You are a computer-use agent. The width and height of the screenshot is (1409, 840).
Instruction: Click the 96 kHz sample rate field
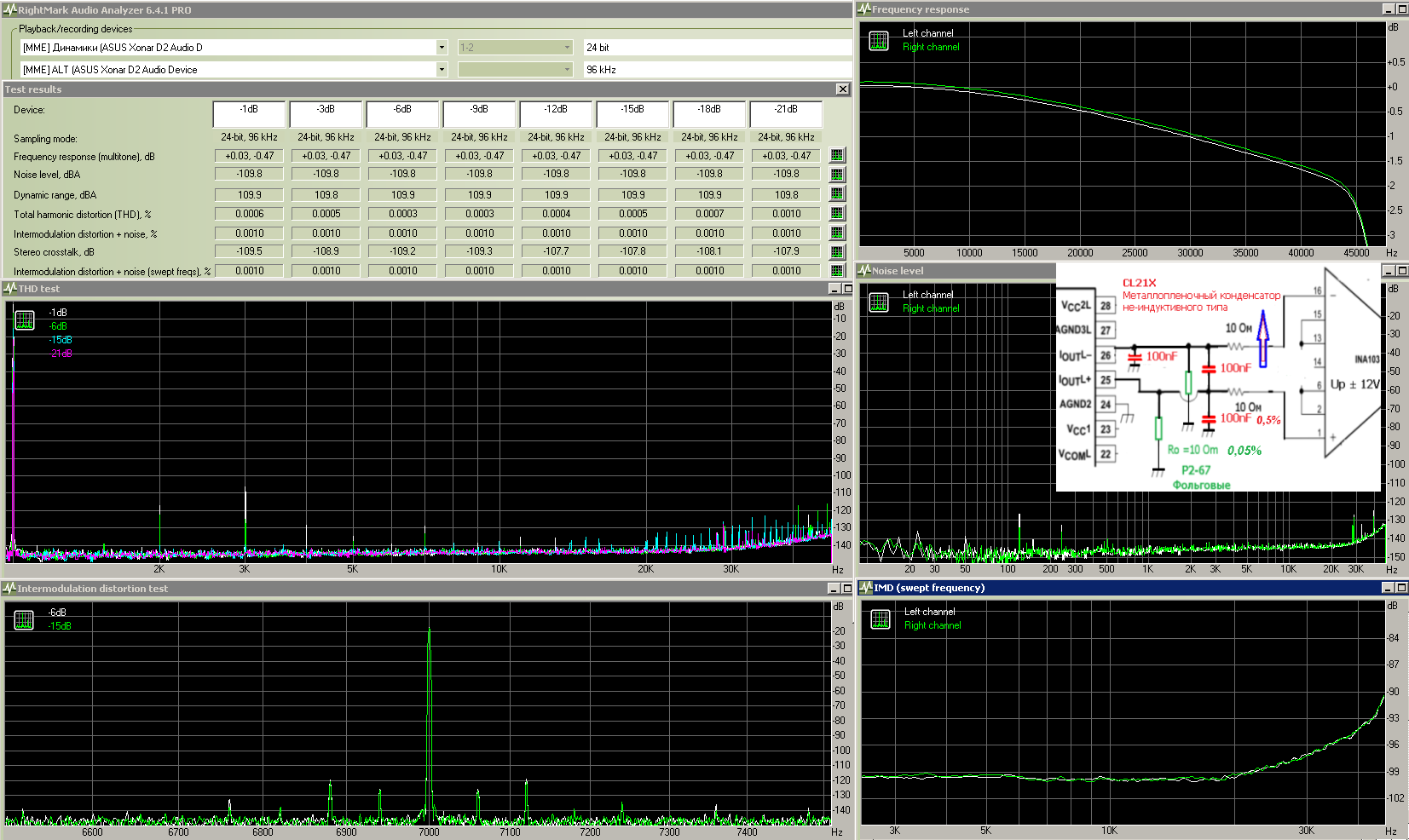tap(717, 70)
